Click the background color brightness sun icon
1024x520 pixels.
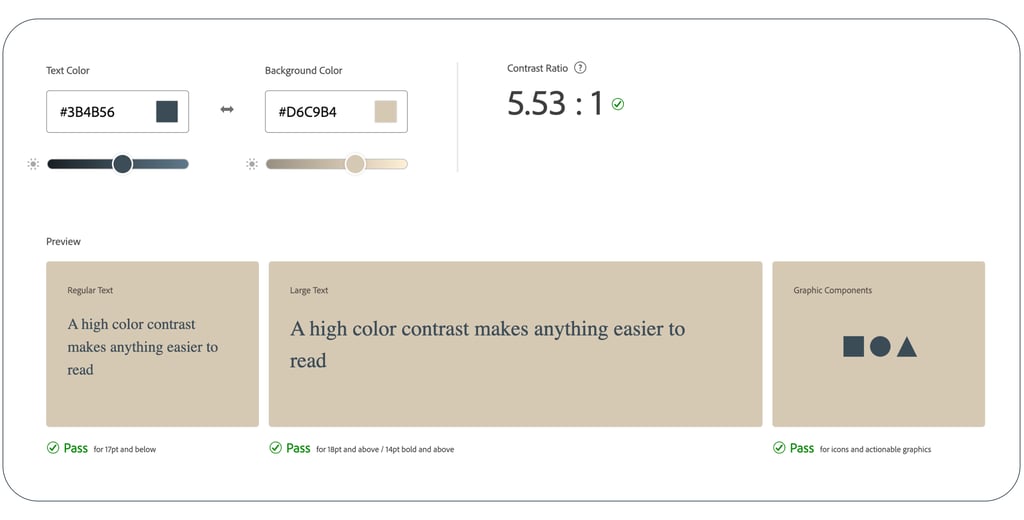pyautogui.click(x=252, y=164)
